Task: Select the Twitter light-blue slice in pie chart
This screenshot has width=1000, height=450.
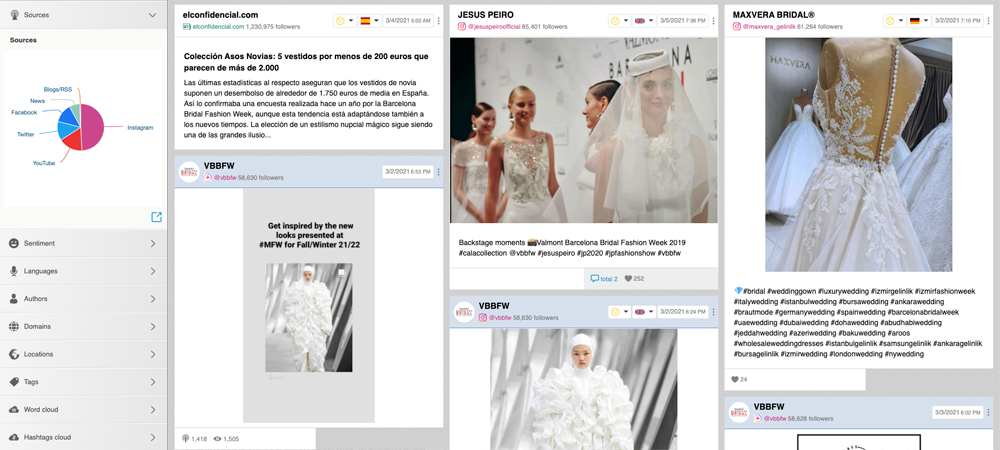Action: coord(66,129)
